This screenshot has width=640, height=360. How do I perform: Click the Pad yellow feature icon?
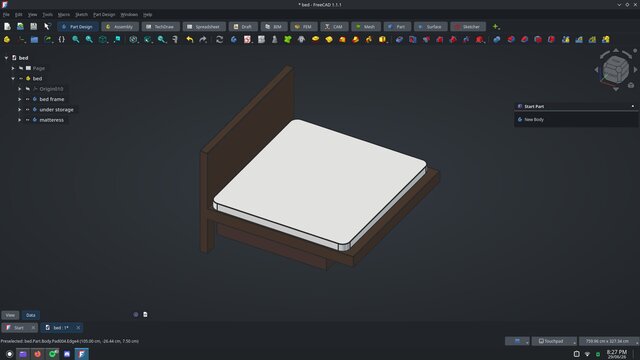tap(315, 40)
